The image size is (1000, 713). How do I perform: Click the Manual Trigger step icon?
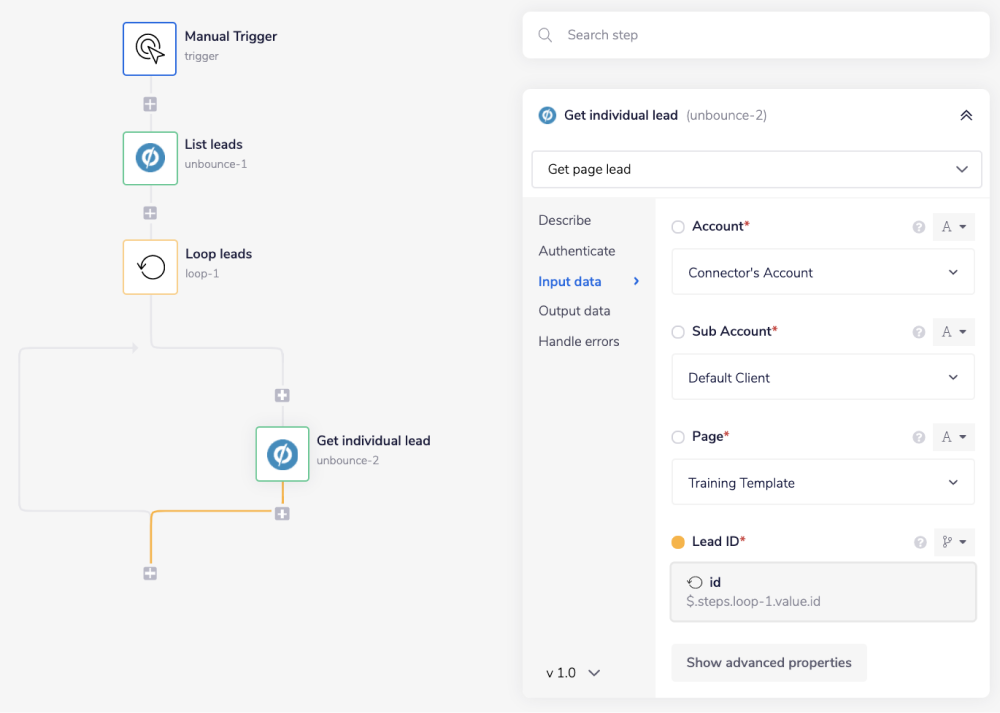(x=149, y=49)
